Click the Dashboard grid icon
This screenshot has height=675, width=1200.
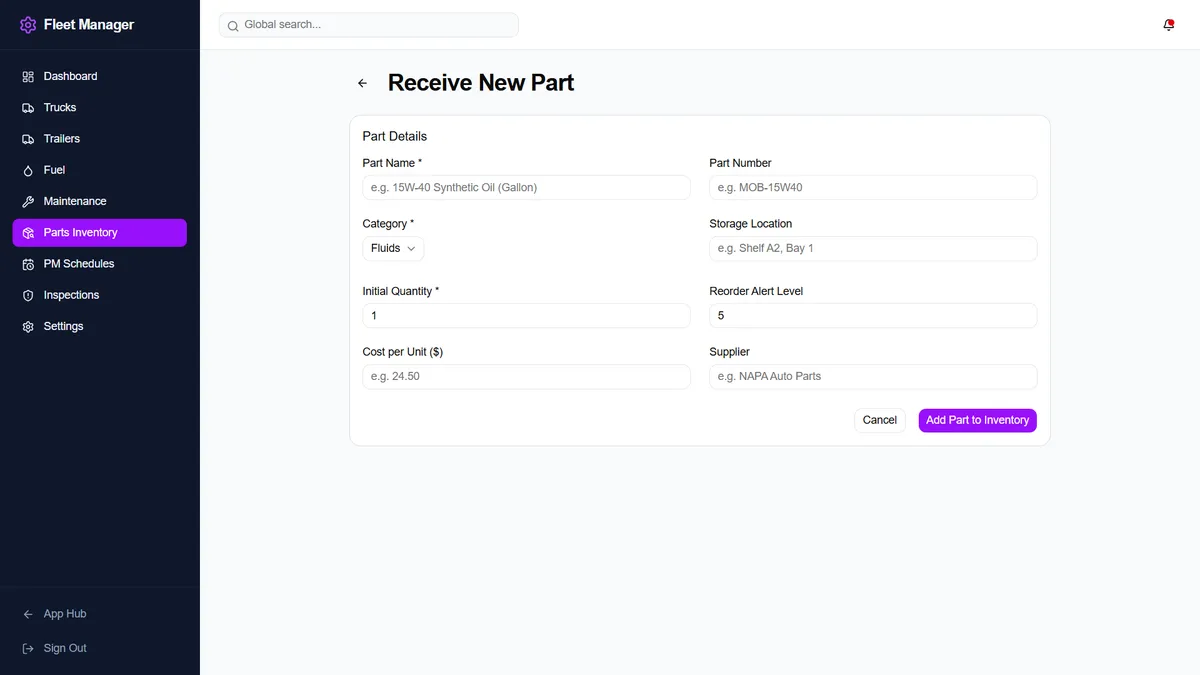pos(28,76)
